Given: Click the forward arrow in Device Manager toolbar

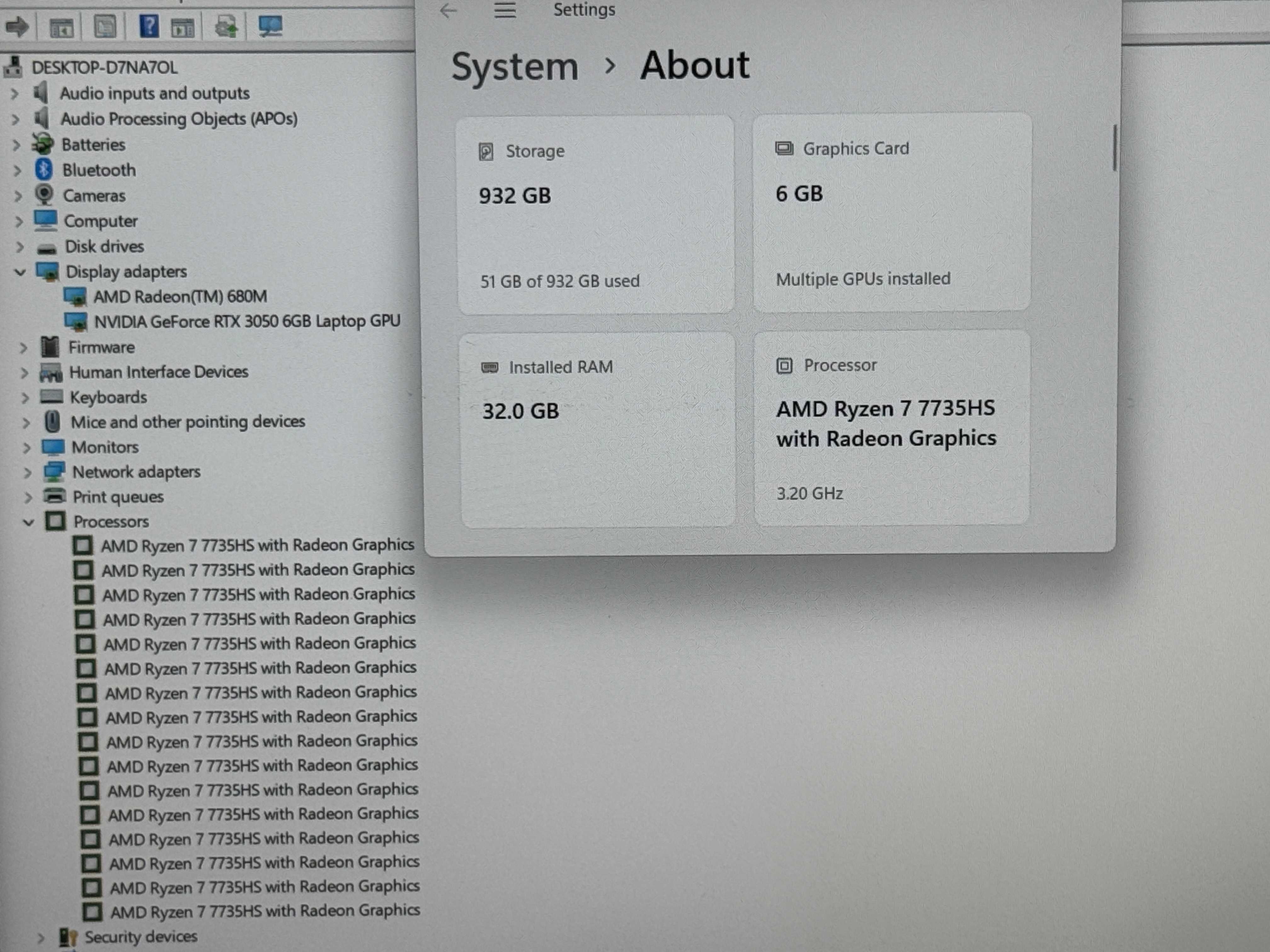Looking at the screenshot, I should pos(17,26).
